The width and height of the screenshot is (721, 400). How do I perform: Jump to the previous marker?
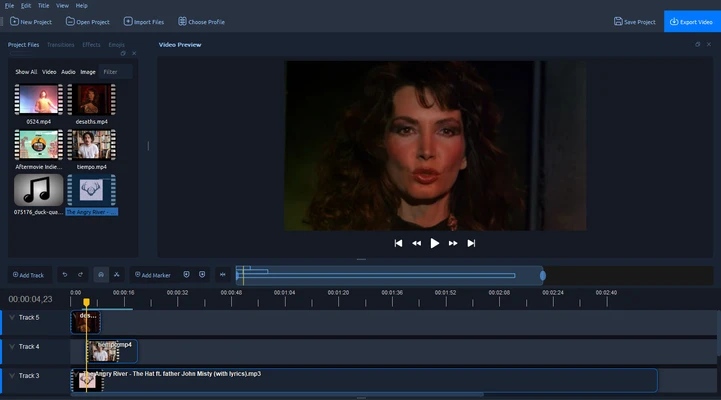tap(186, 274)
